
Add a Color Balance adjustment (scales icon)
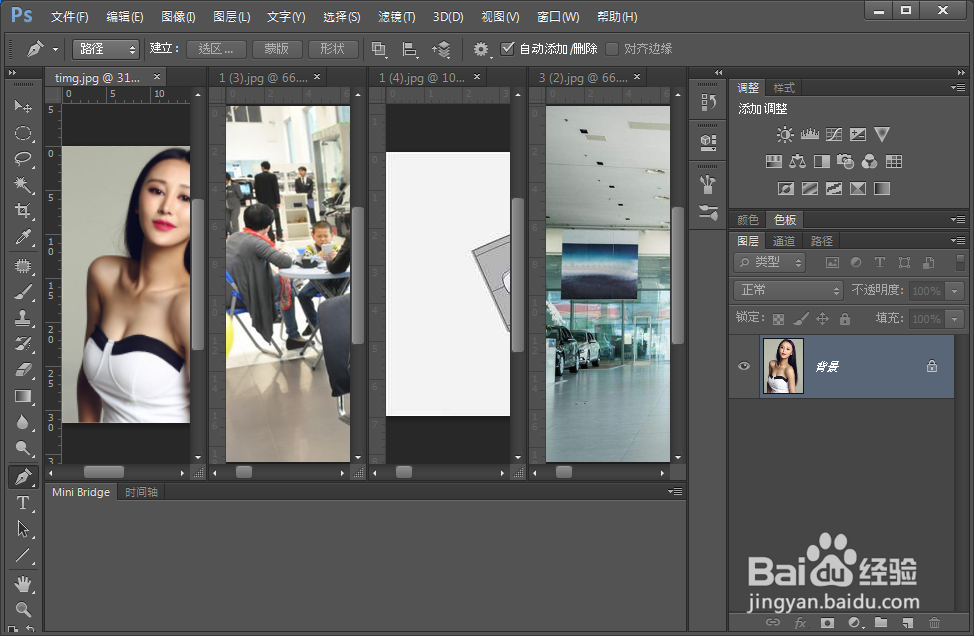798,161
